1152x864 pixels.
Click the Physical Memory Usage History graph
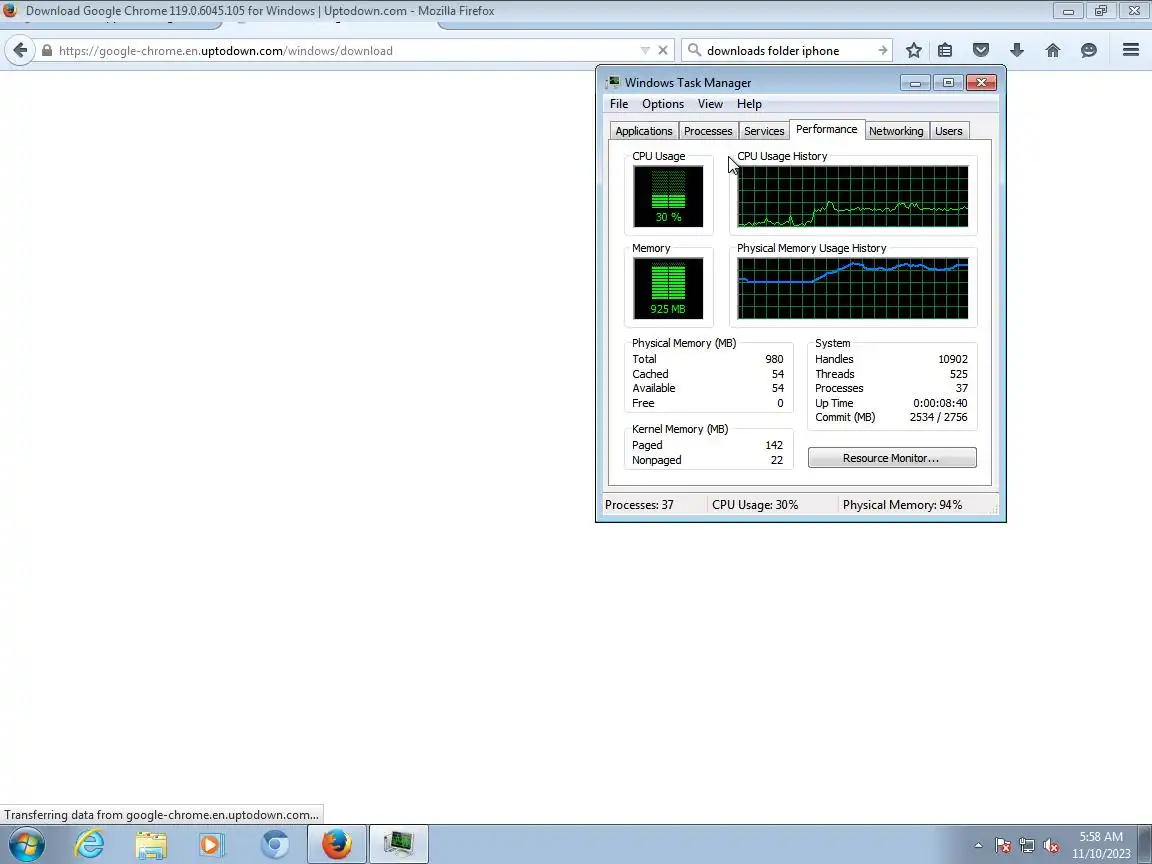pyautogui.click(x=852, y=288)
